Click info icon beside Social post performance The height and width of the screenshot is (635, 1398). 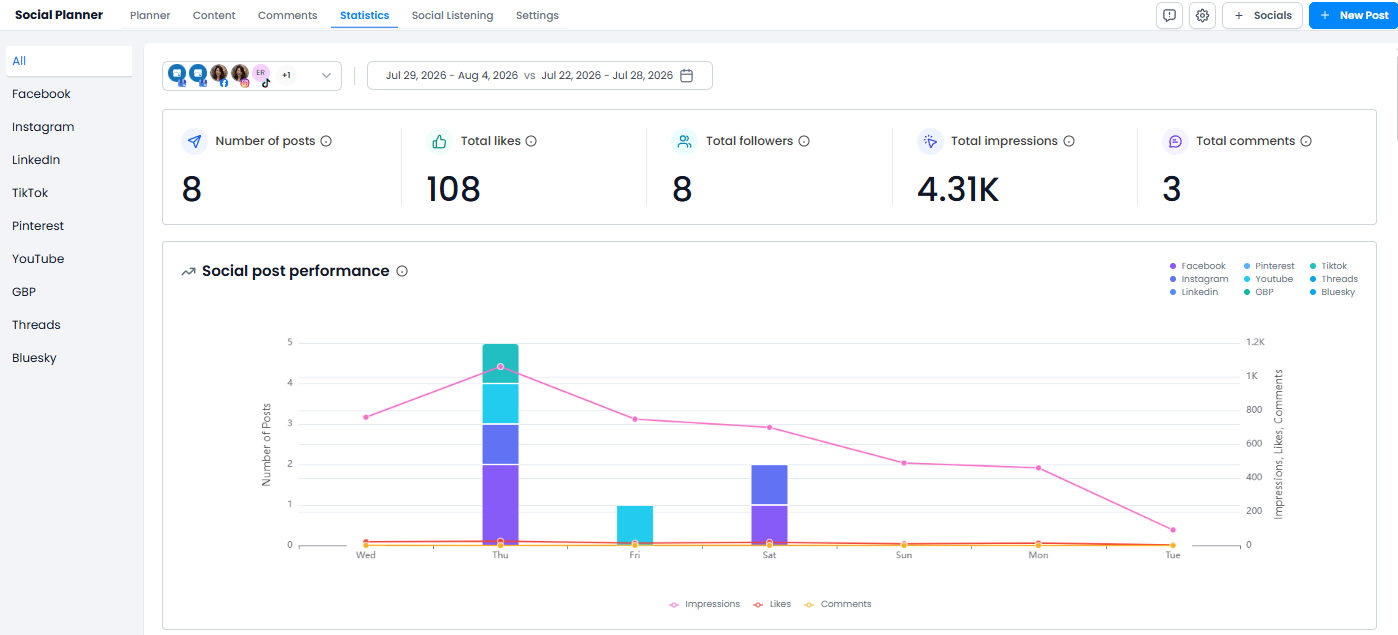click(402, 271)
